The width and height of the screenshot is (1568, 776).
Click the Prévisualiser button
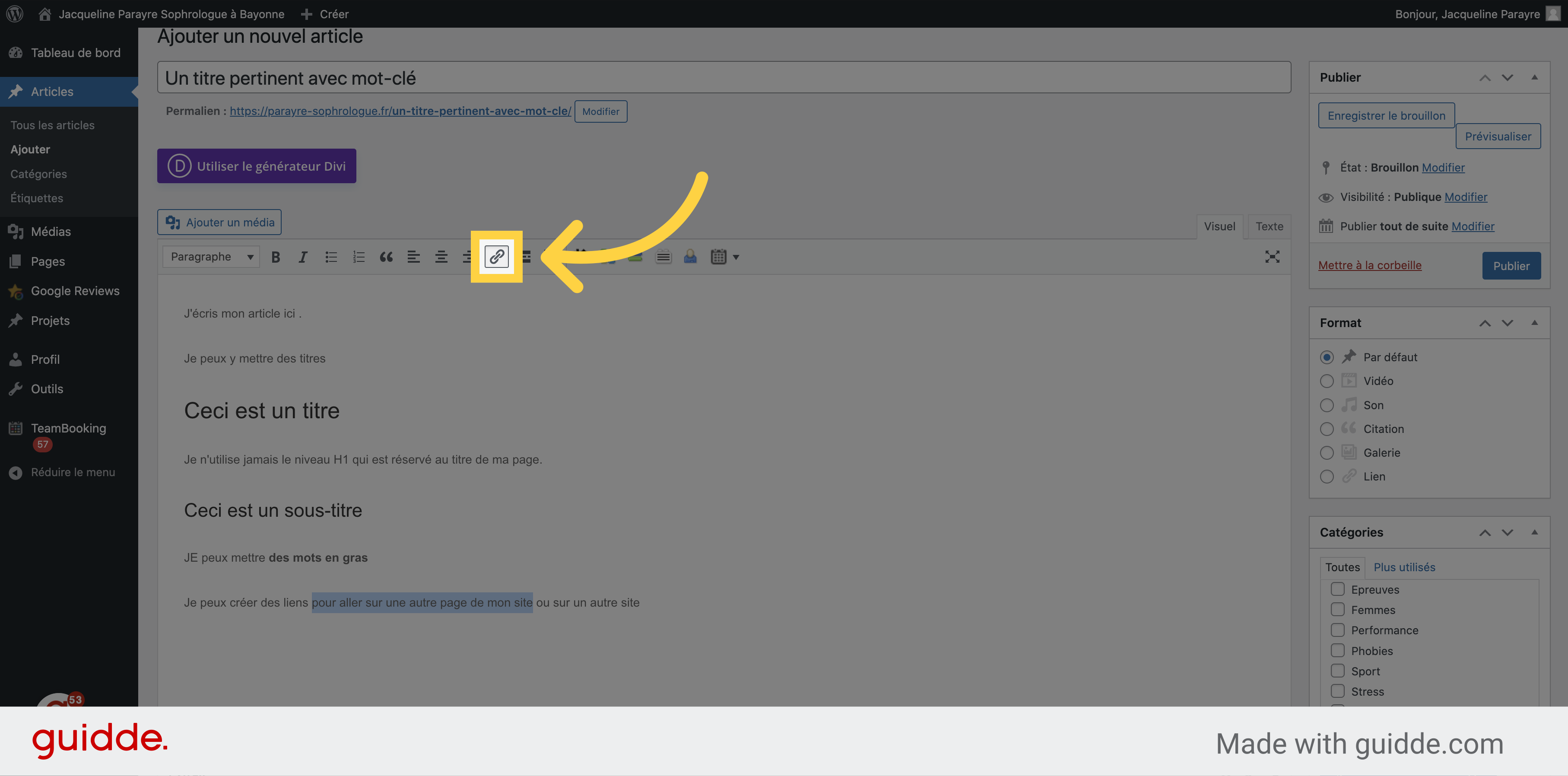tap(1498, 137)
